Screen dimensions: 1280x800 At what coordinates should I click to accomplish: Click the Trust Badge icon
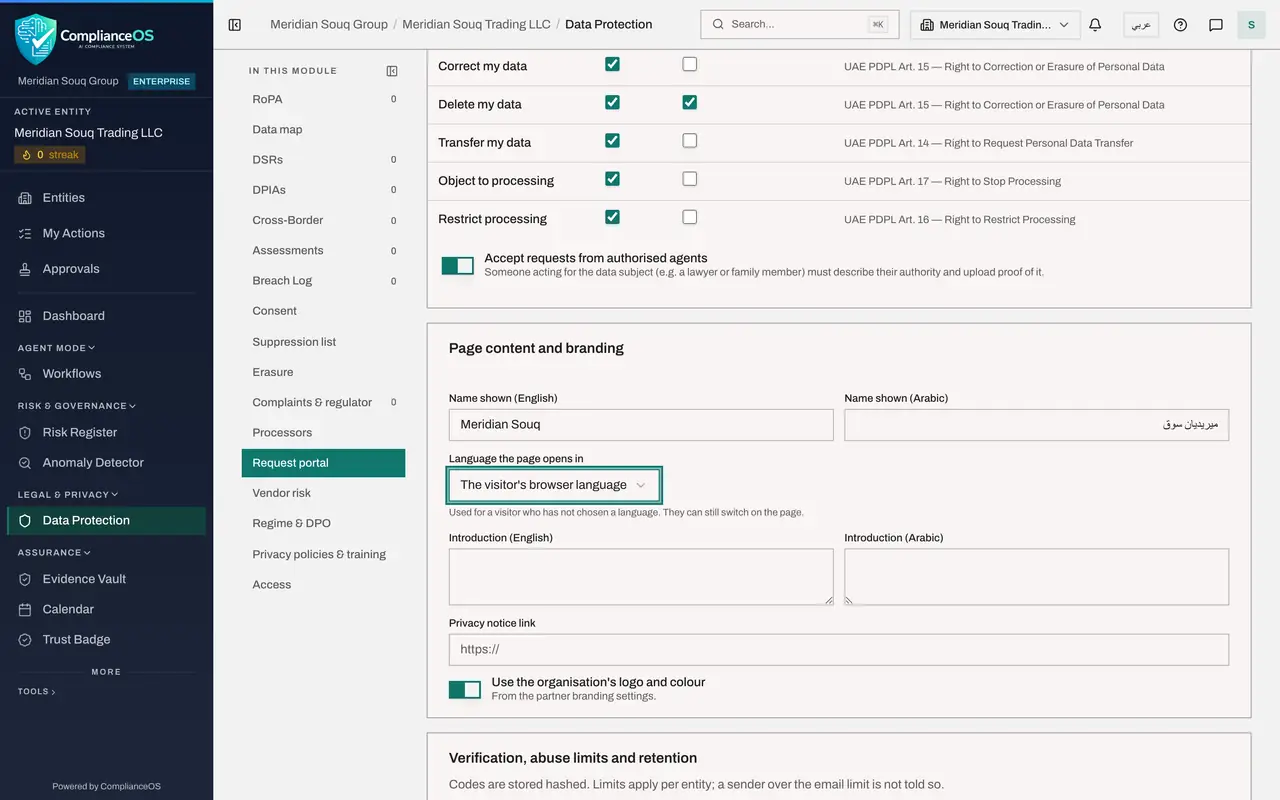(x=25, y=640)
